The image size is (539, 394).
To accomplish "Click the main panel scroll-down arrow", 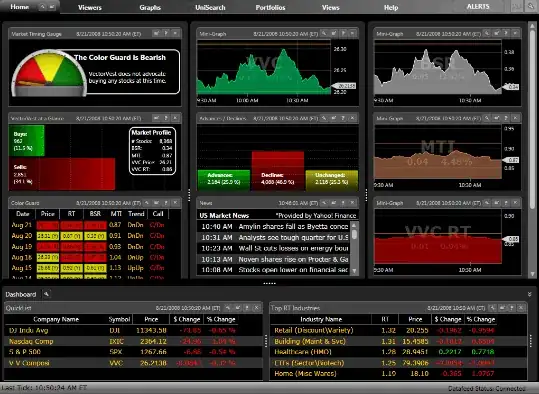I will point(531,274).
